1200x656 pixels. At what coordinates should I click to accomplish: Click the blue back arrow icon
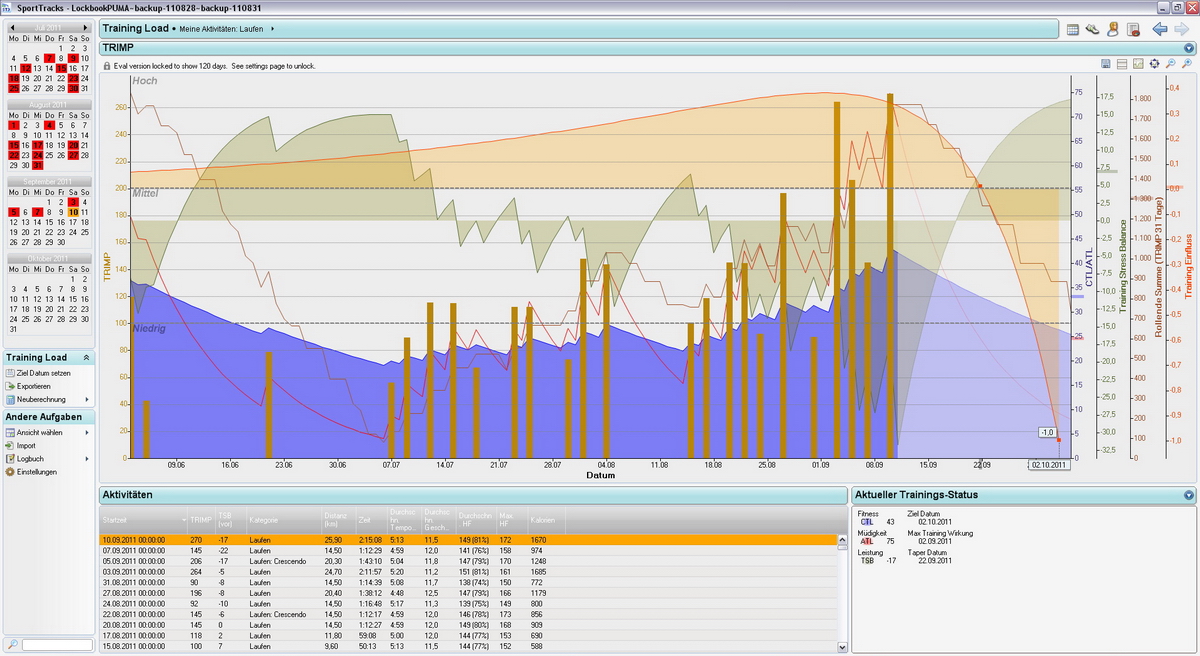pos(1160,29)
